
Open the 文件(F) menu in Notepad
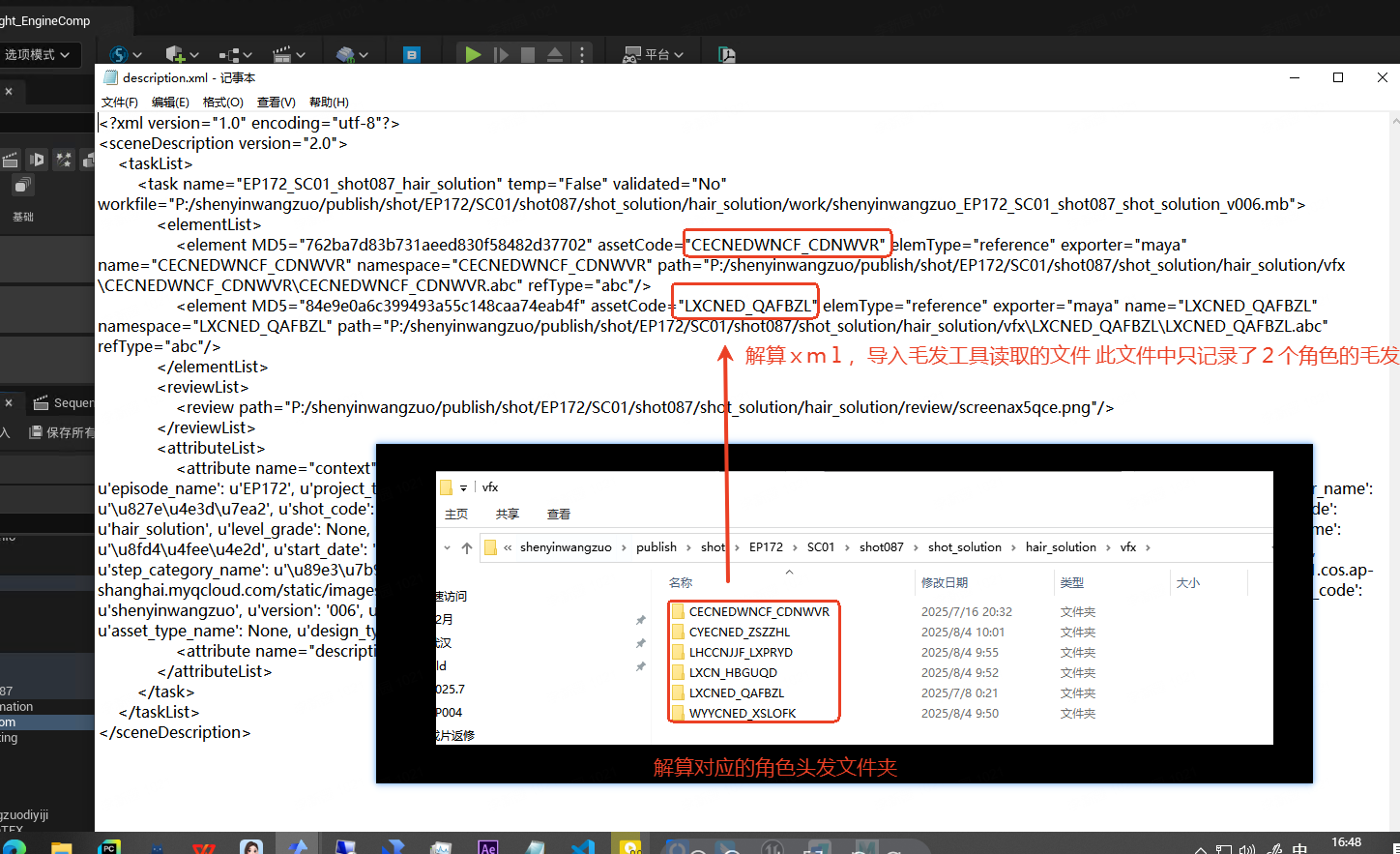pyautogui.click(x=119, y=103)
